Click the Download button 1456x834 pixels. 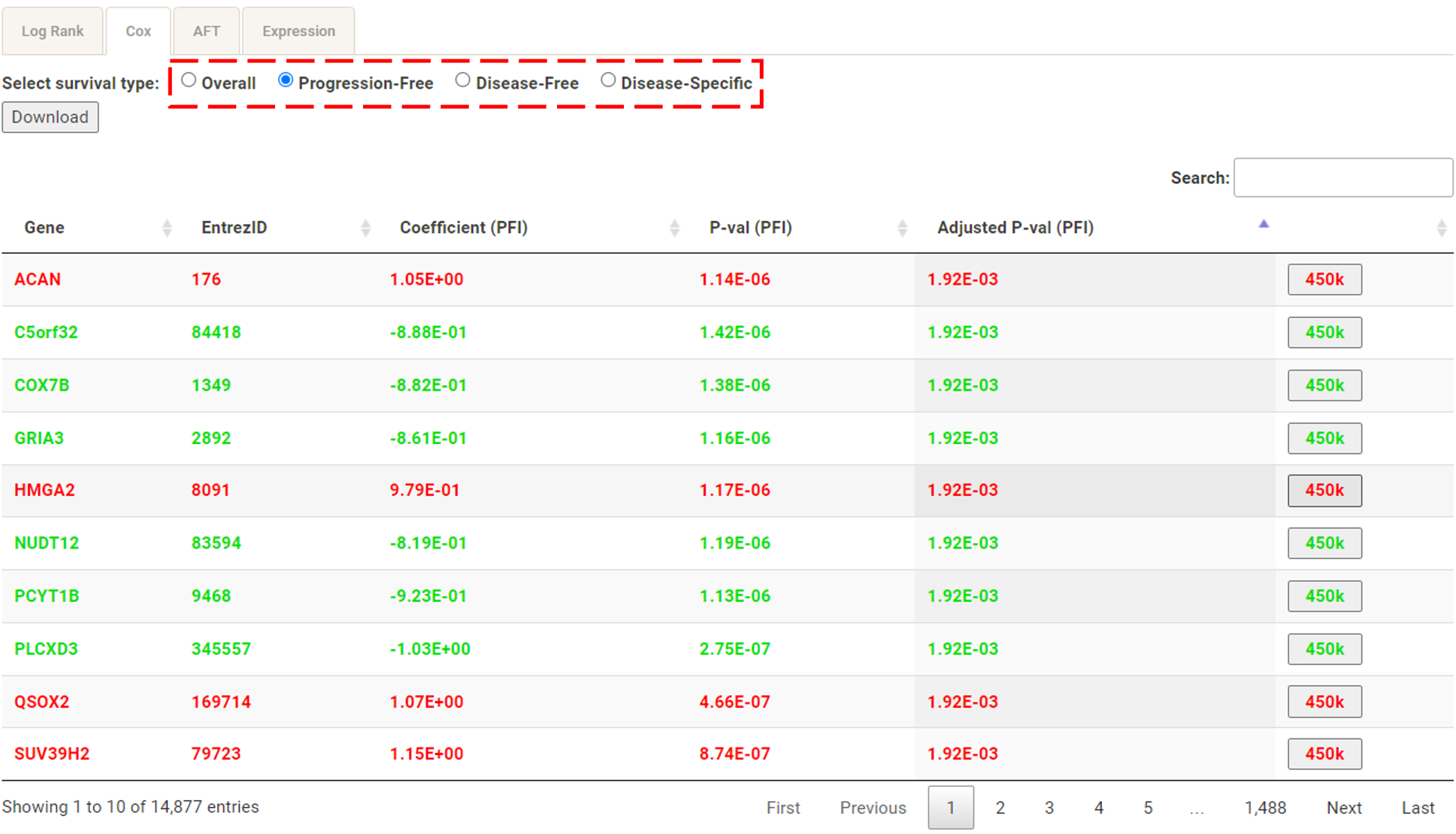pos(50,117)
